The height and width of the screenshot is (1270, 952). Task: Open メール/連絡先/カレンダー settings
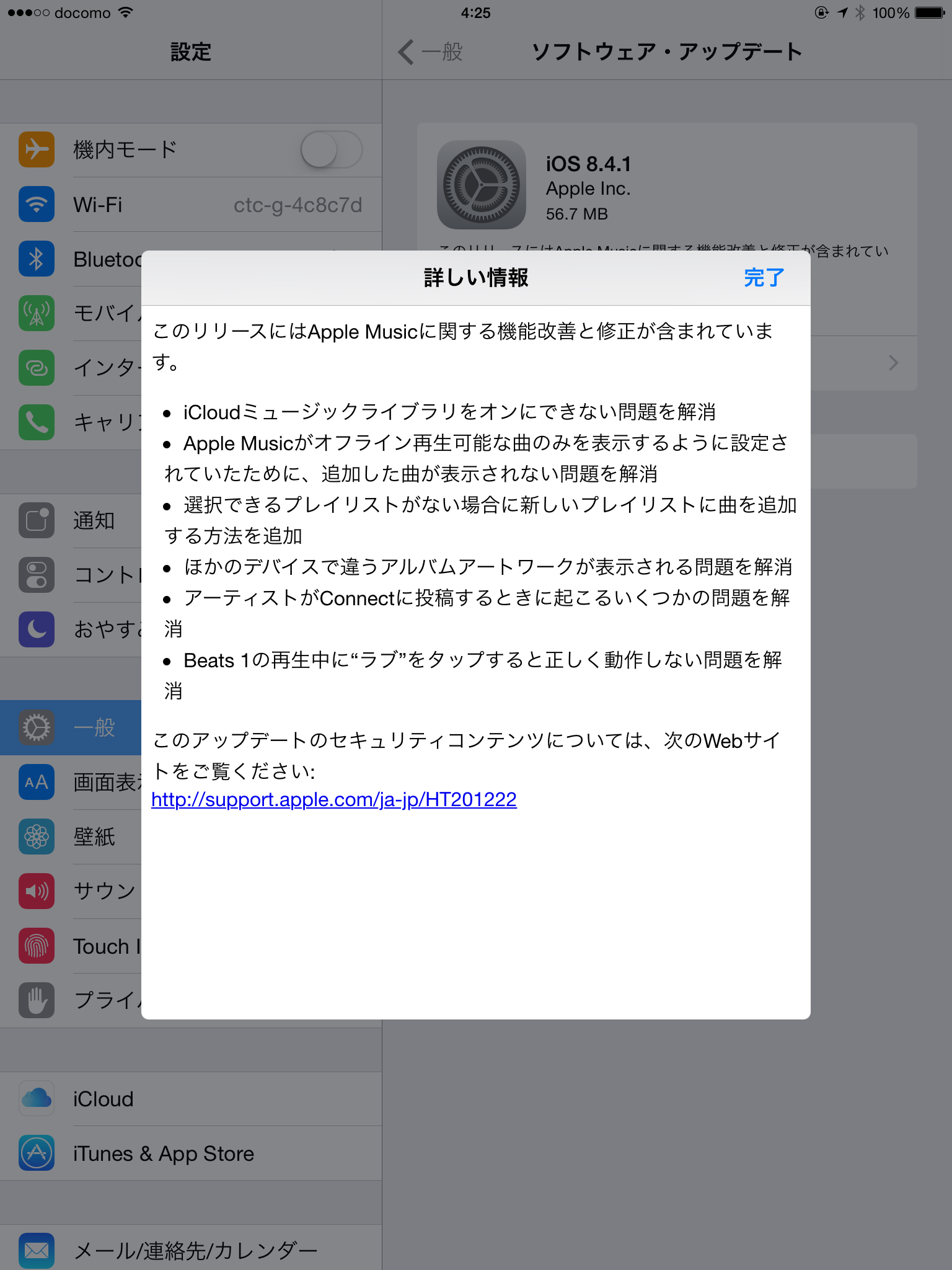coord(191,1248)
